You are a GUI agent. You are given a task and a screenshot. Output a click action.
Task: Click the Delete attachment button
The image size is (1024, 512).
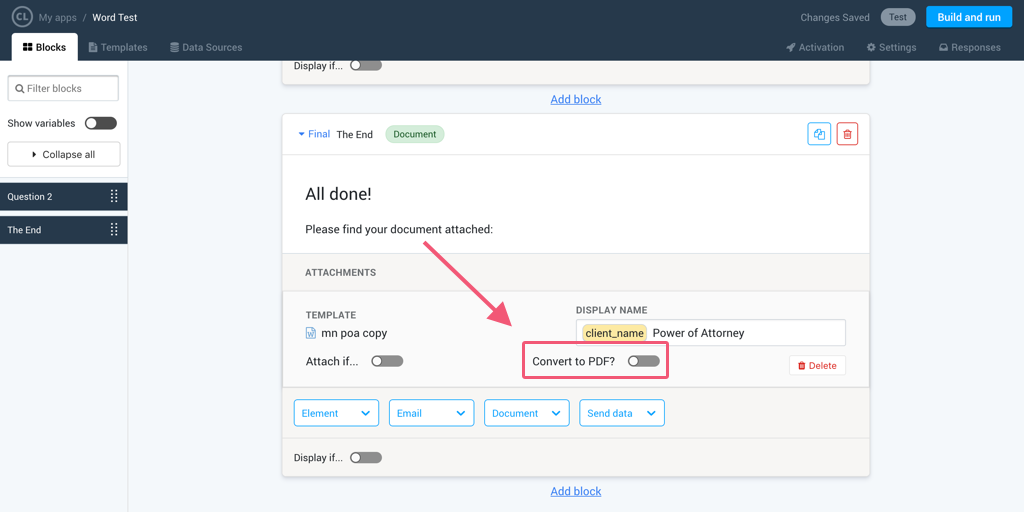817,366
